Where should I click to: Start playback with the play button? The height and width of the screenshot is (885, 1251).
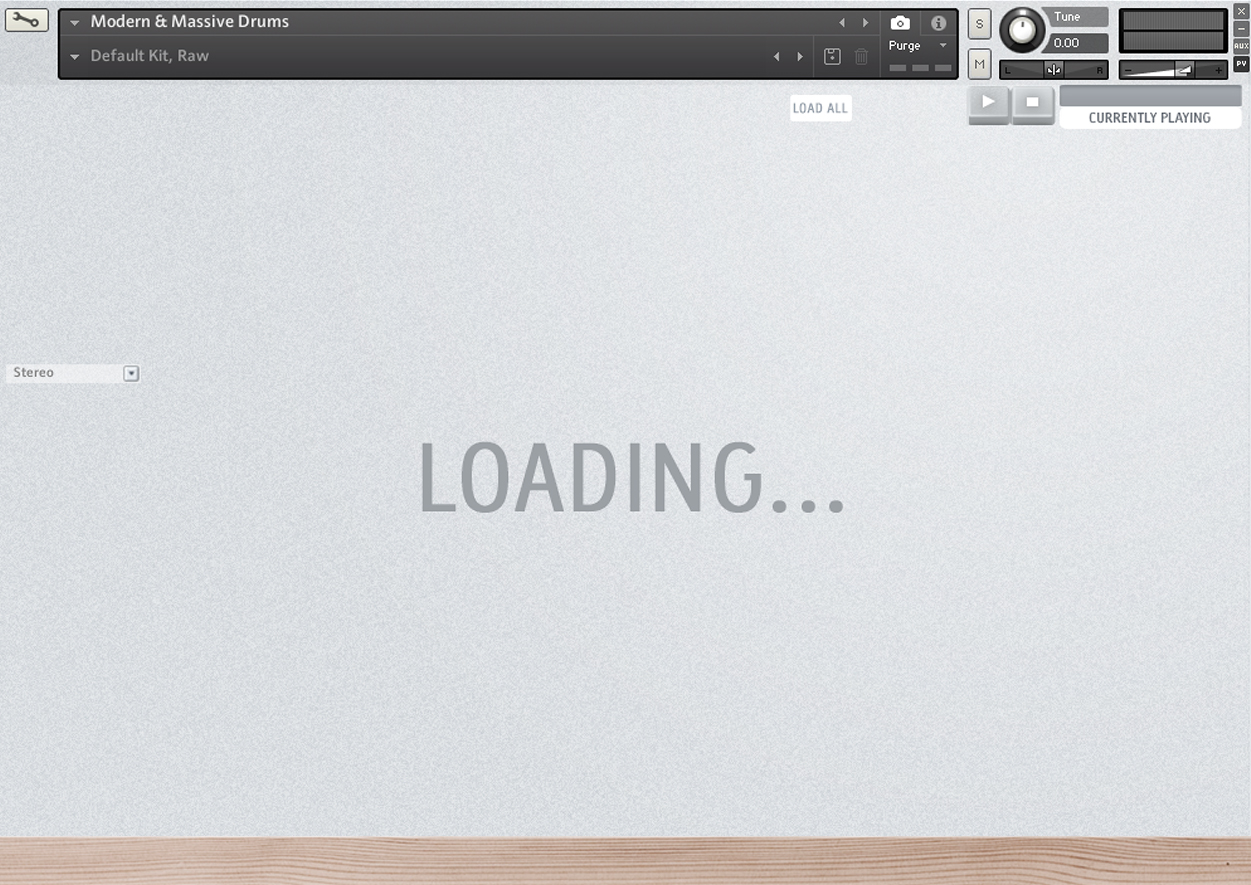pyautogui.click(x=989, y=103)
